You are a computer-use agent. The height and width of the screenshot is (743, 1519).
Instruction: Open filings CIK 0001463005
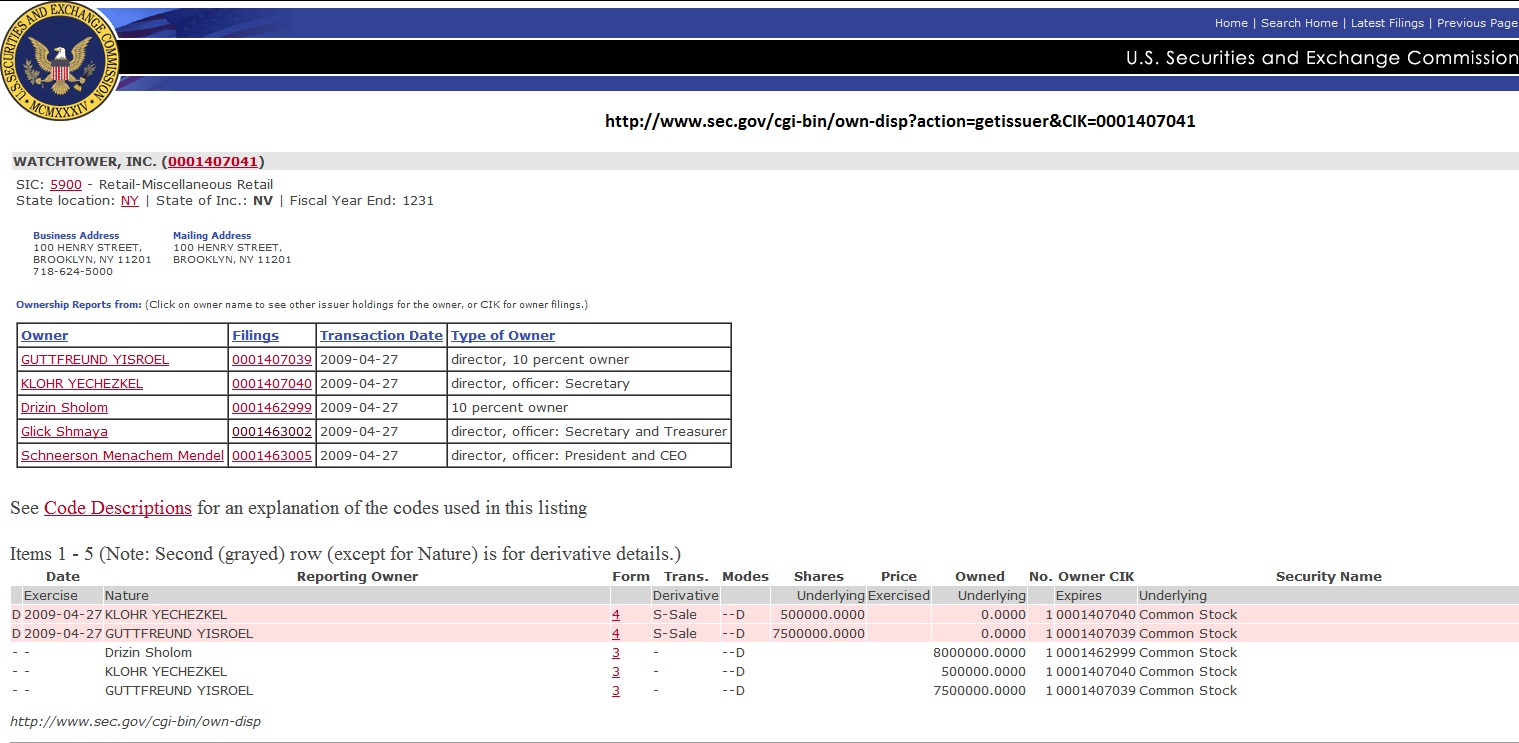(271, 456)
